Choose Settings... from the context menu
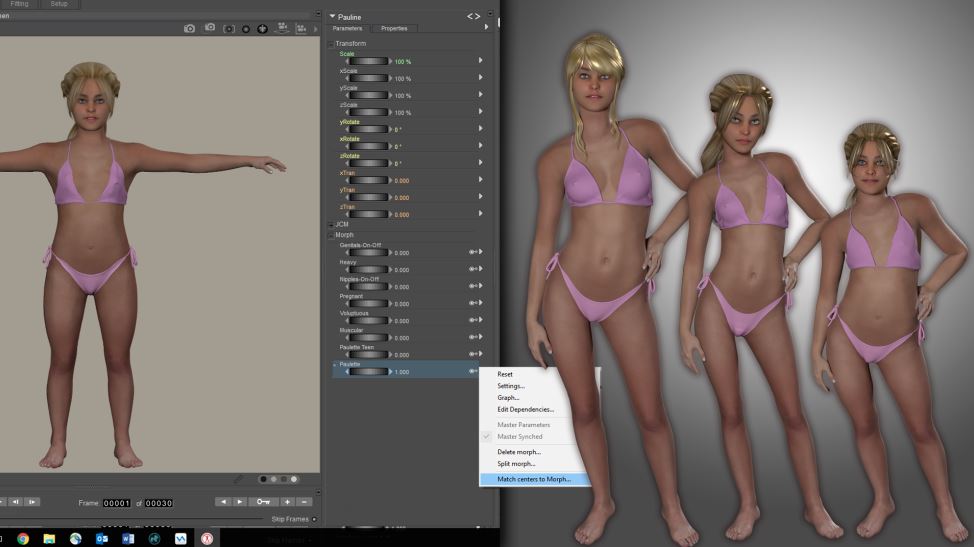 coord(511,386)
